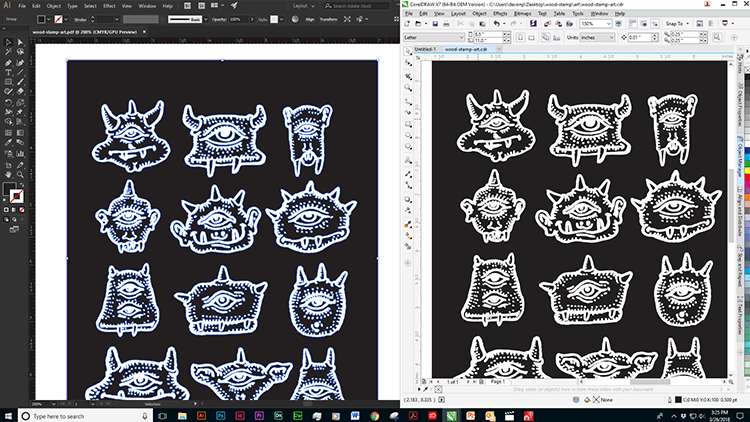The height and width of the screenshot is (422, 750).
Task: Open the Style dropdown in Illustrator control bar
Action: (282, 19)
